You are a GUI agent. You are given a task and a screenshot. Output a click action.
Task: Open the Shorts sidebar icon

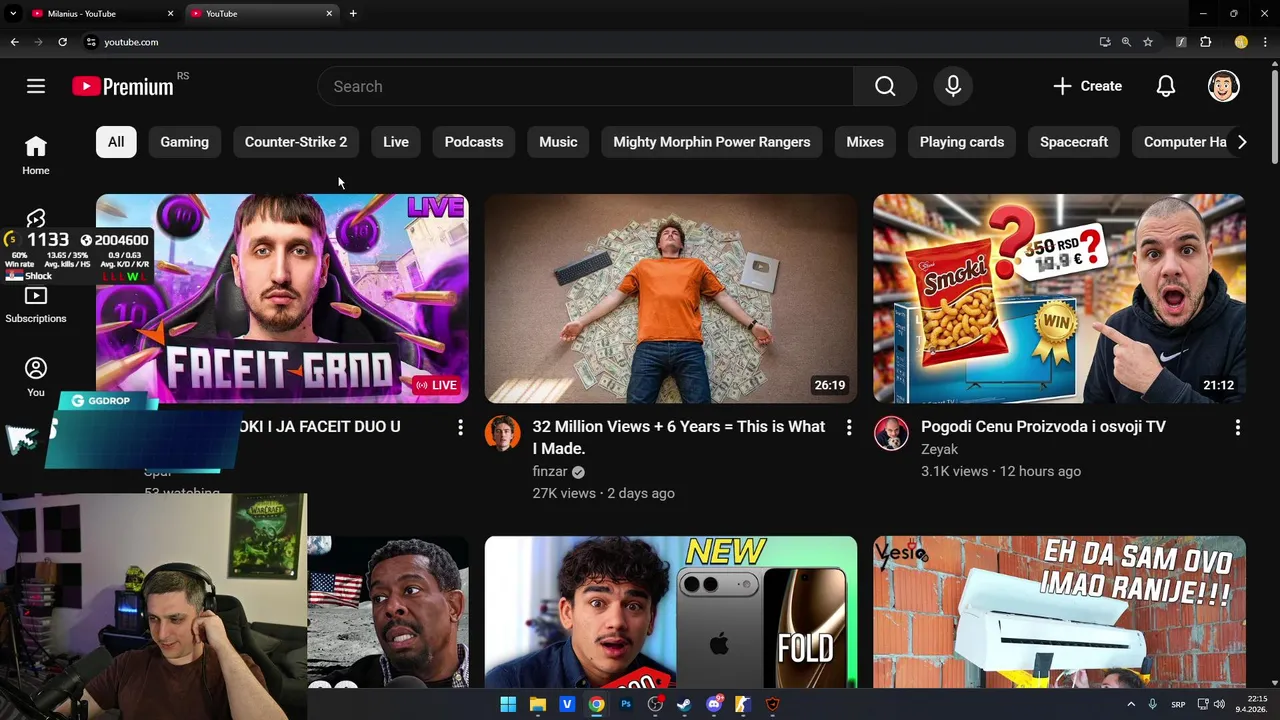36,219
